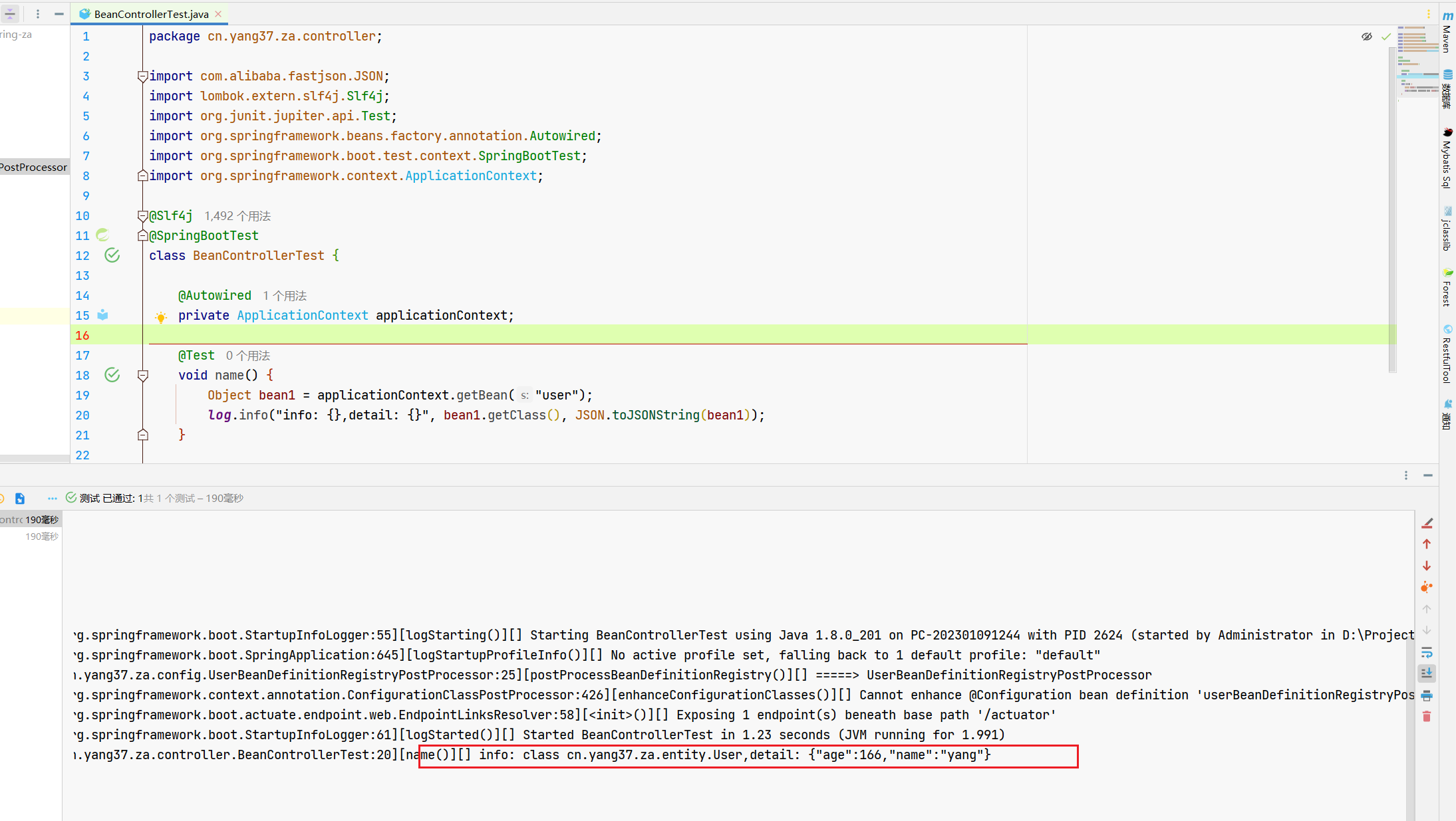Image resolution: width=1456 pixels, height=821 pixels.
Task: Open the 数据库 database tool window
Action: [1447, 89]
